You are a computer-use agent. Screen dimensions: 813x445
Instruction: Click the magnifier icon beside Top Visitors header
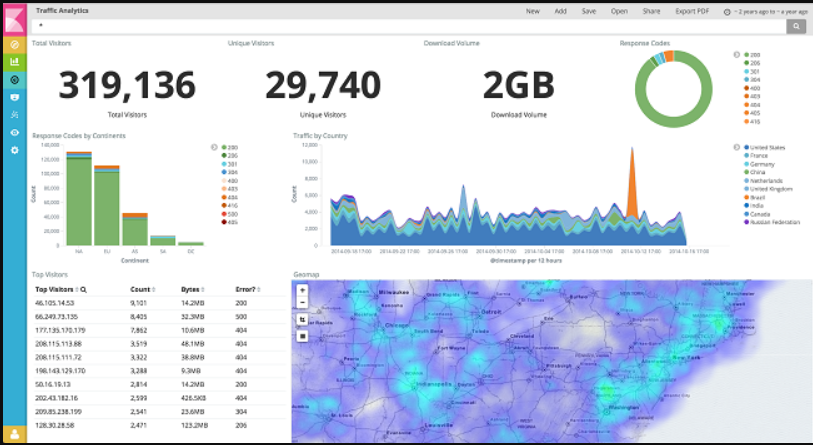coord(83,289)
